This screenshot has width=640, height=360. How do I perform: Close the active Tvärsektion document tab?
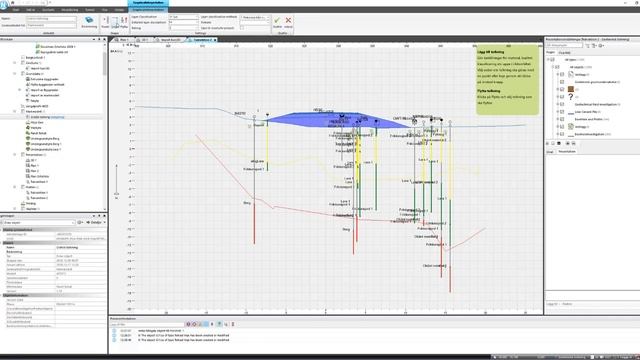pyautogui.click(x=215, y=40)
